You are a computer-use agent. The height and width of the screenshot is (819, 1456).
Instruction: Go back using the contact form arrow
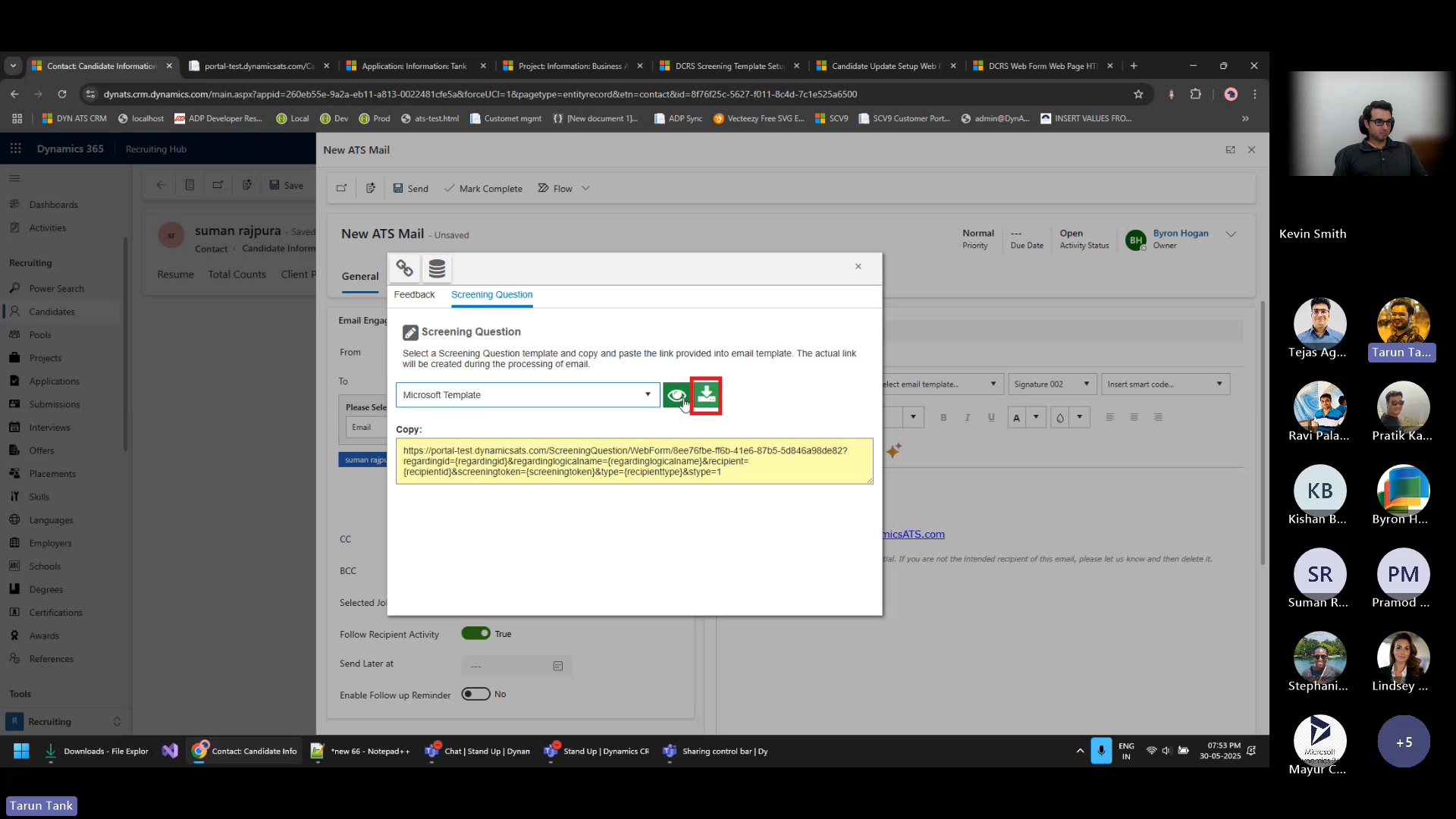click(161, 185)
